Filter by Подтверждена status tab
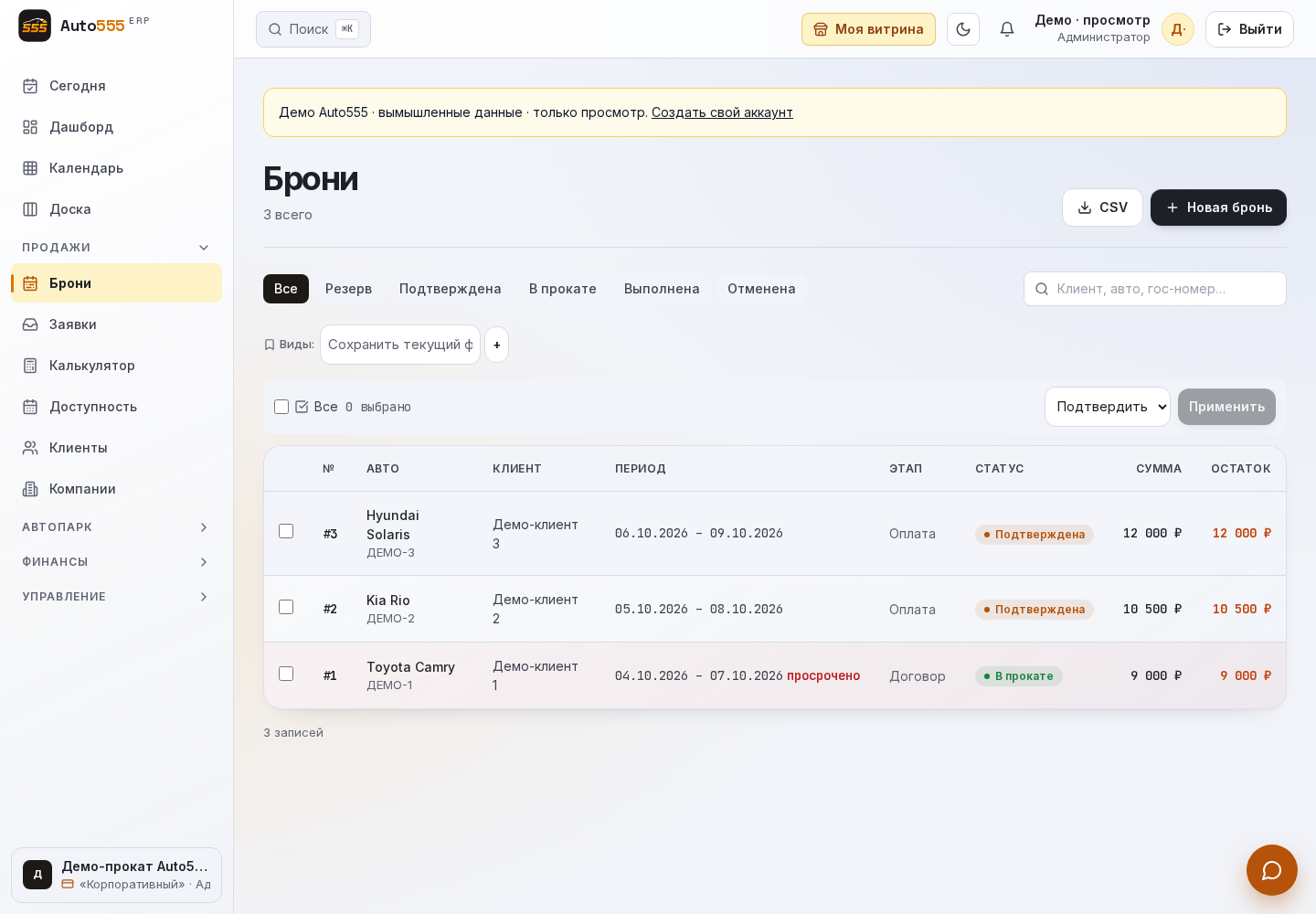 tap(451, 289)
